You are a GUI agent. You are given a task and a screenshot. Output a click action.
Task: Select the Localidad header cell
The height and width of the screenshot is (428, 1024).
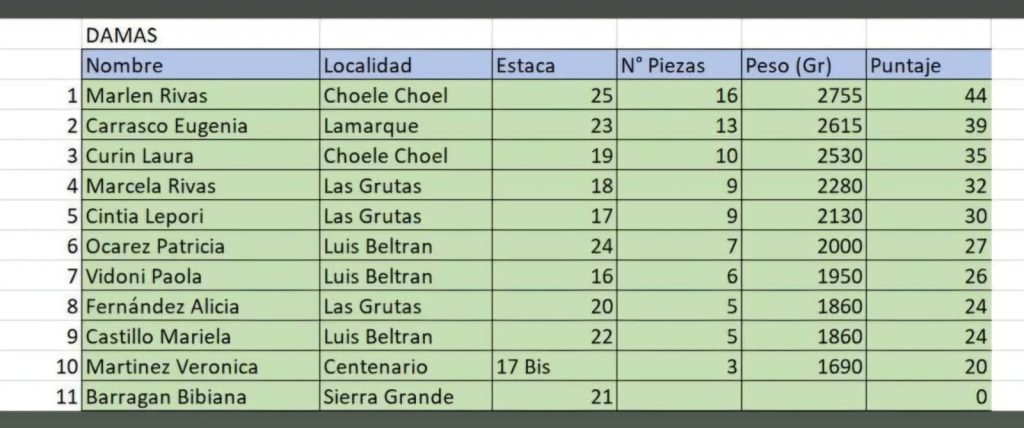point(405,66)
